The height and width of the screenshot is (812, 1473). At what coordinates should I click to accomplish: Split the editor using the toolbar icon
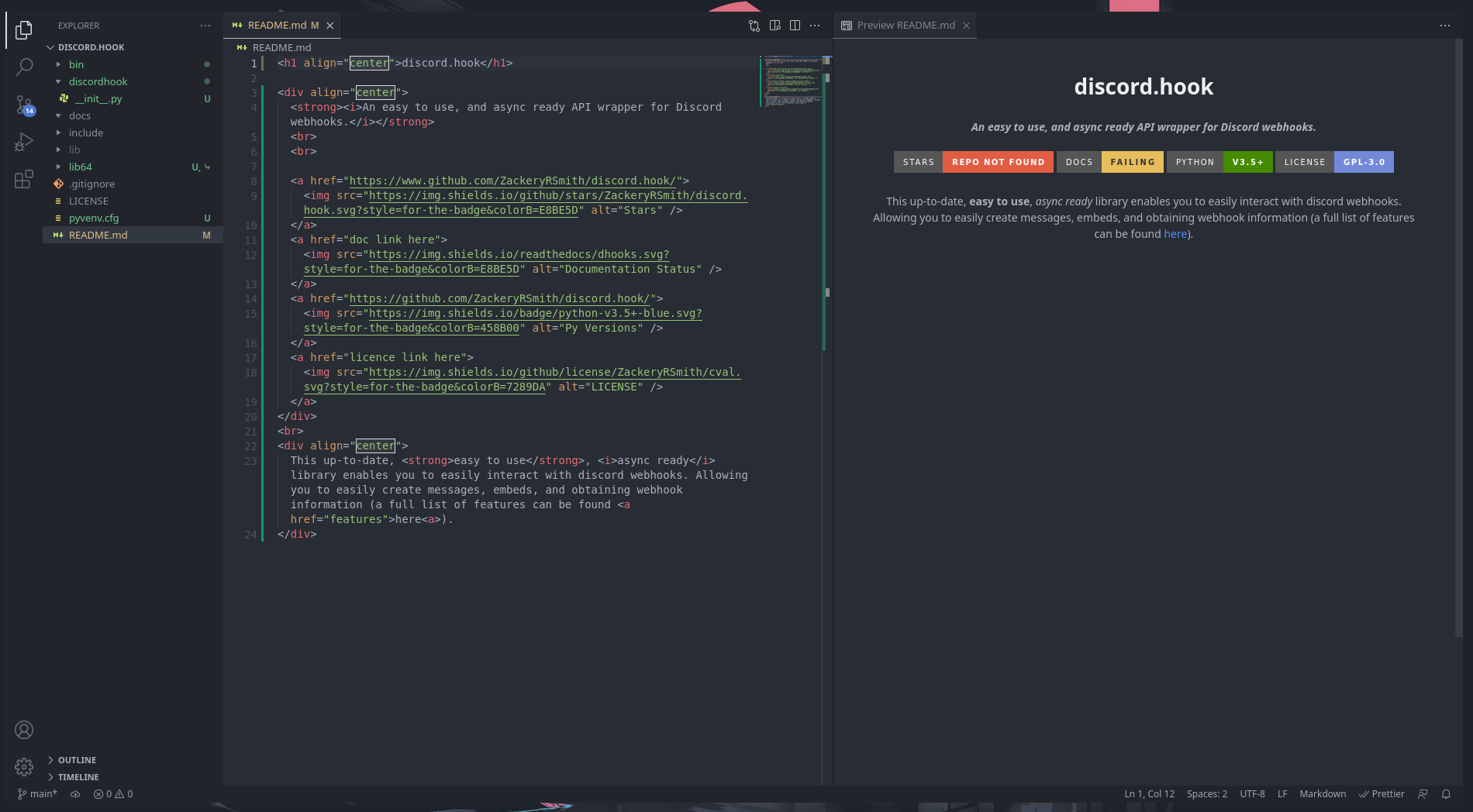(x=795, y=25)
